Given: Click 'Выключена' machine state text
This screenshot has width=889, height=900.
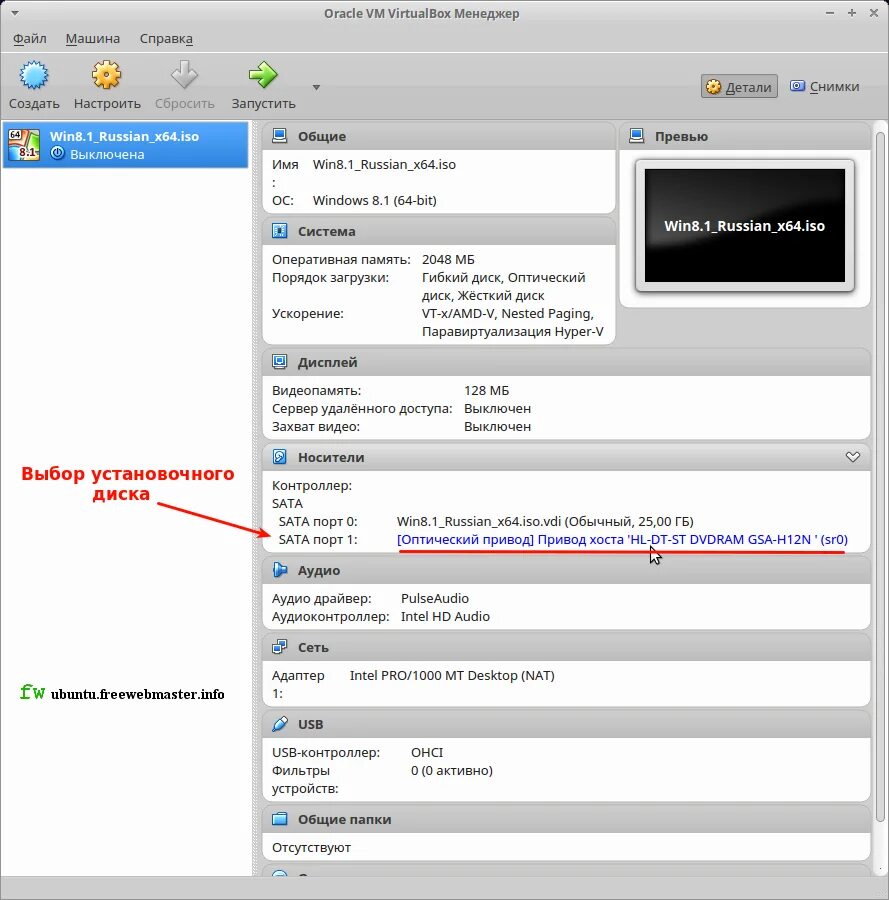Looking at the screenshot, I should [107, 154].
